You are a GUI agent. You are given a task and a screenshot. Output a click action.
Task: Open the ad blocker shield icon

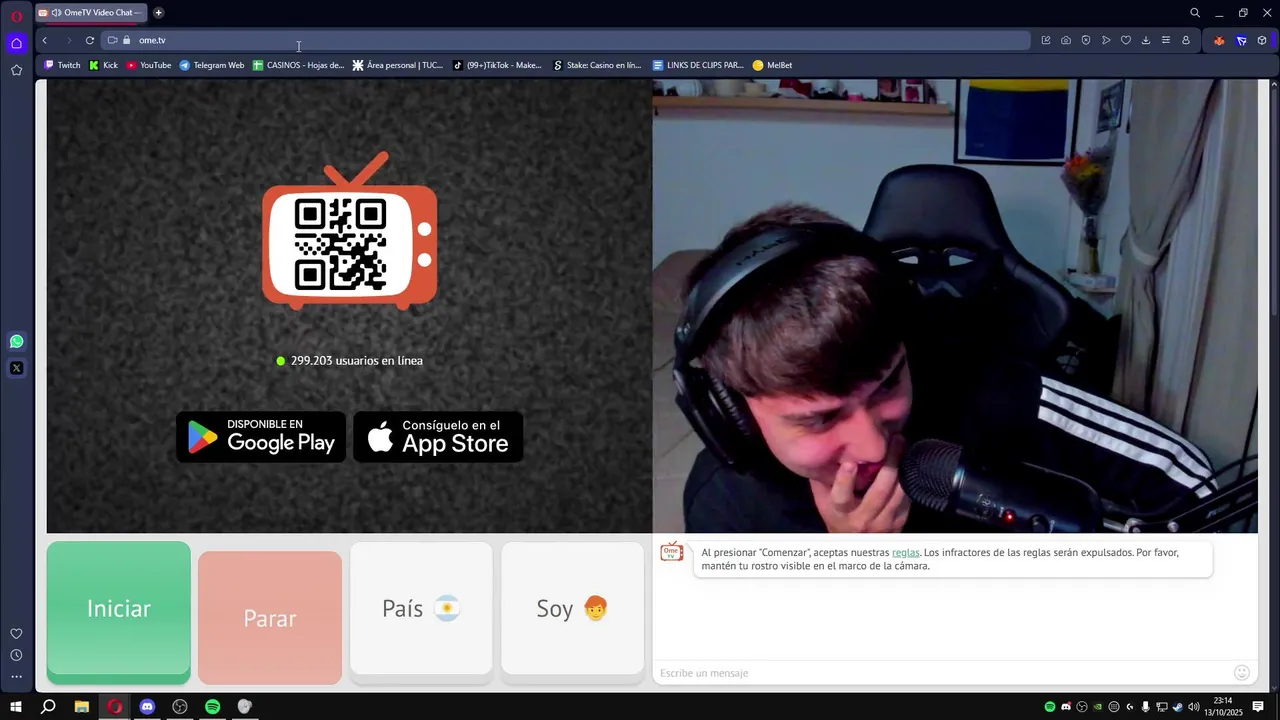point(1086,40)
